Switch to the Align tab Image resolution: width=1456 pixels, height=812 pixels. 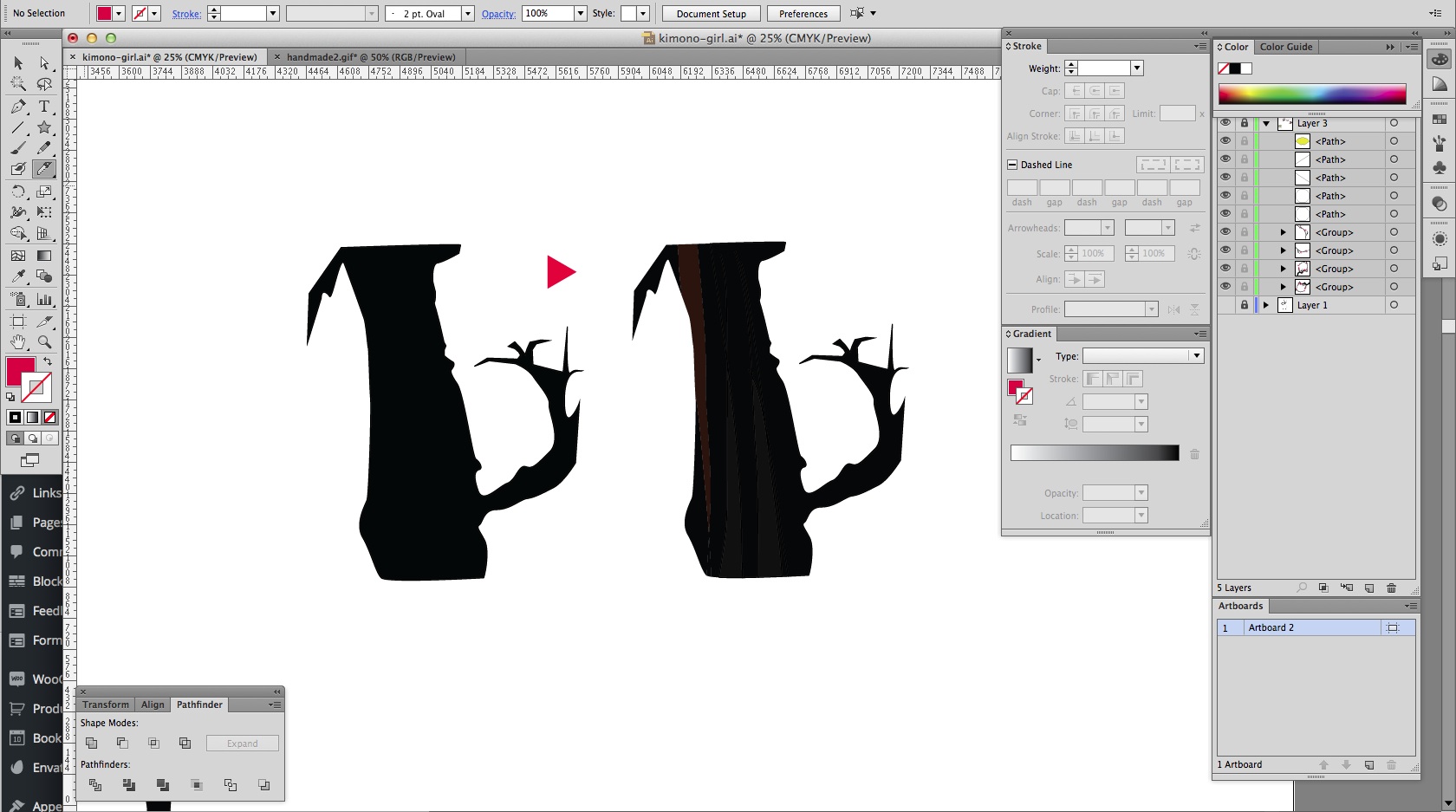pyautogui.click(x=153, y=705)
